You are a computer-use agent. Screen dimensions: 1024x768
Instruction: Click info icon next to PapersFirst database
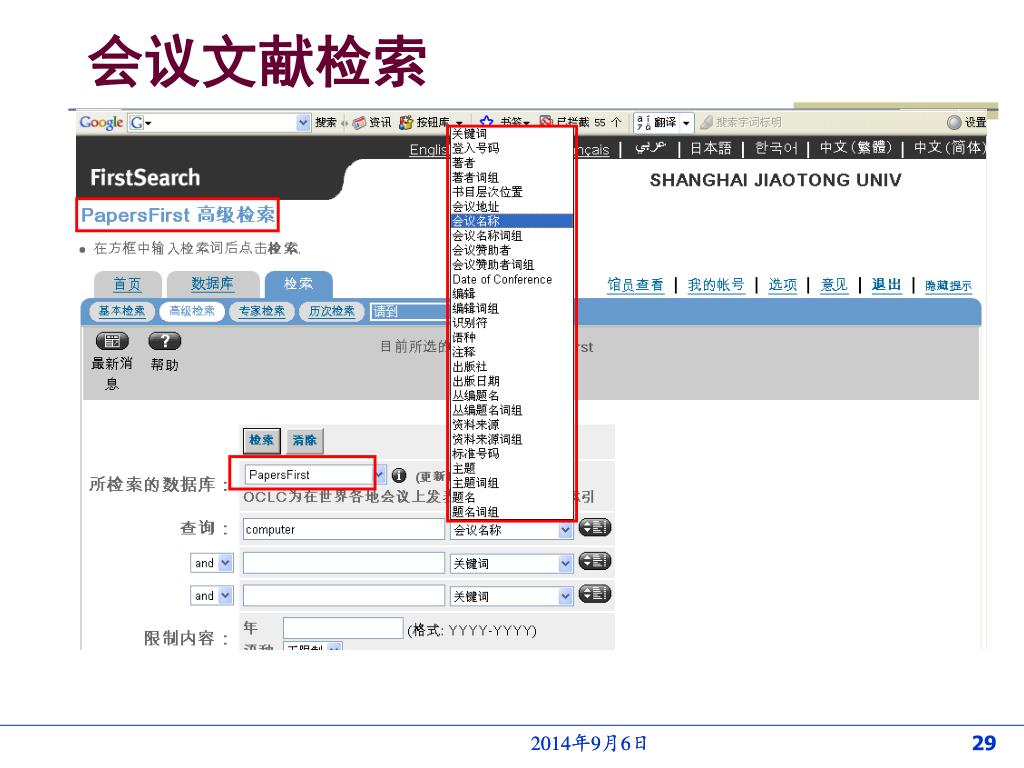point(399,475)
